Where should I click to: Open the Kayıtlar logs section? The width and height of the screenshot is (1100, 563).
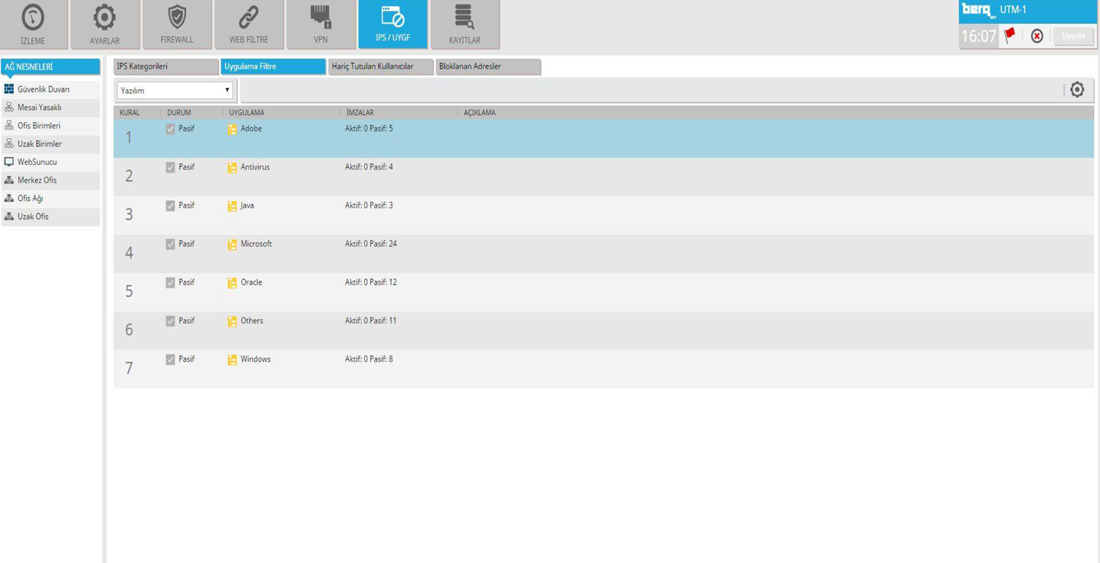click(x=464, y=24)
